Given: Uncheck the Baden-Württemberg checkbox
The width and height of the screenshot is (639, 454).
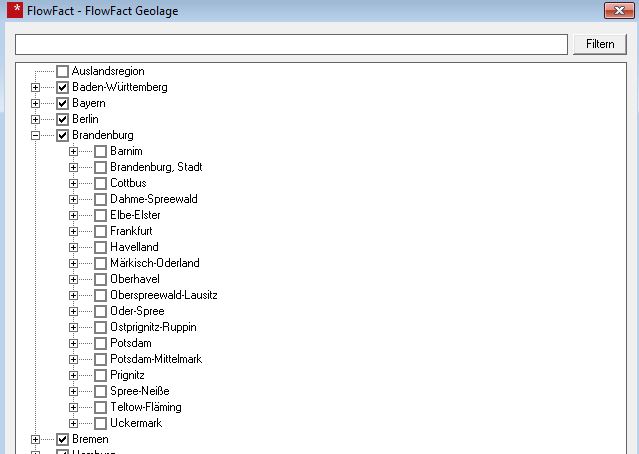Looking at the screenshot, I should [x=63, y=88].
